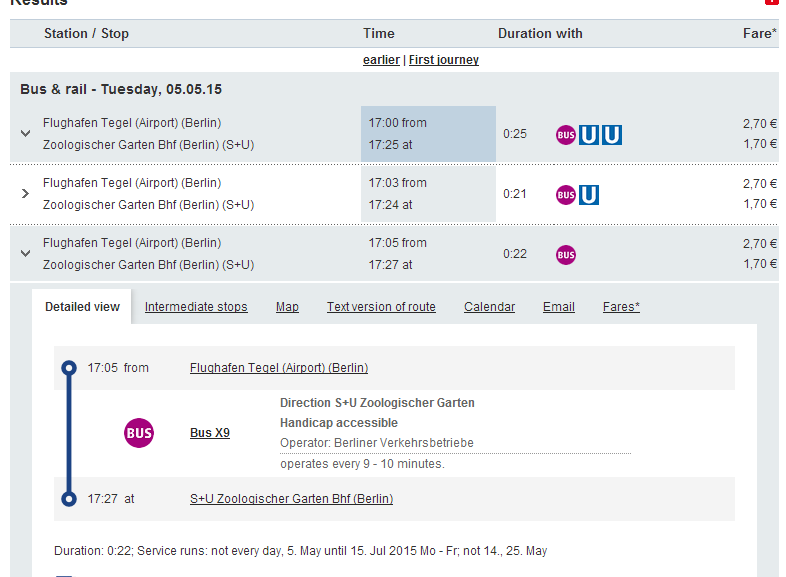This screenshot has width=786, height=577.
Task: Open the Text version of route tab
Action: coord(381,307)
